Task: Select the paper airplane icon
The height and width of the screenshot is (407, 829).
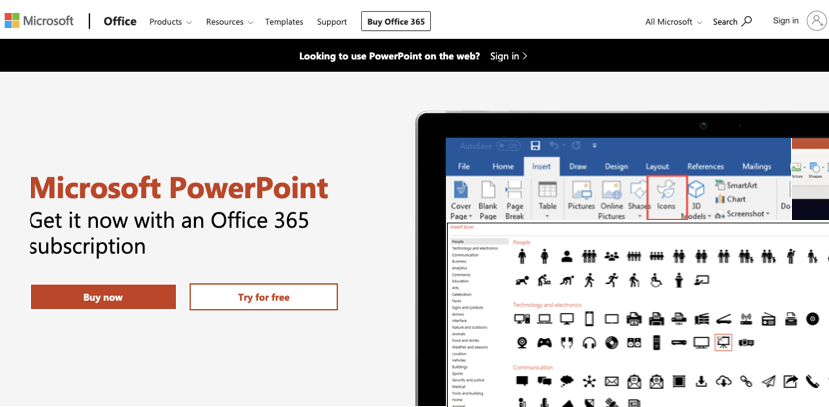Action: [768, 381]
